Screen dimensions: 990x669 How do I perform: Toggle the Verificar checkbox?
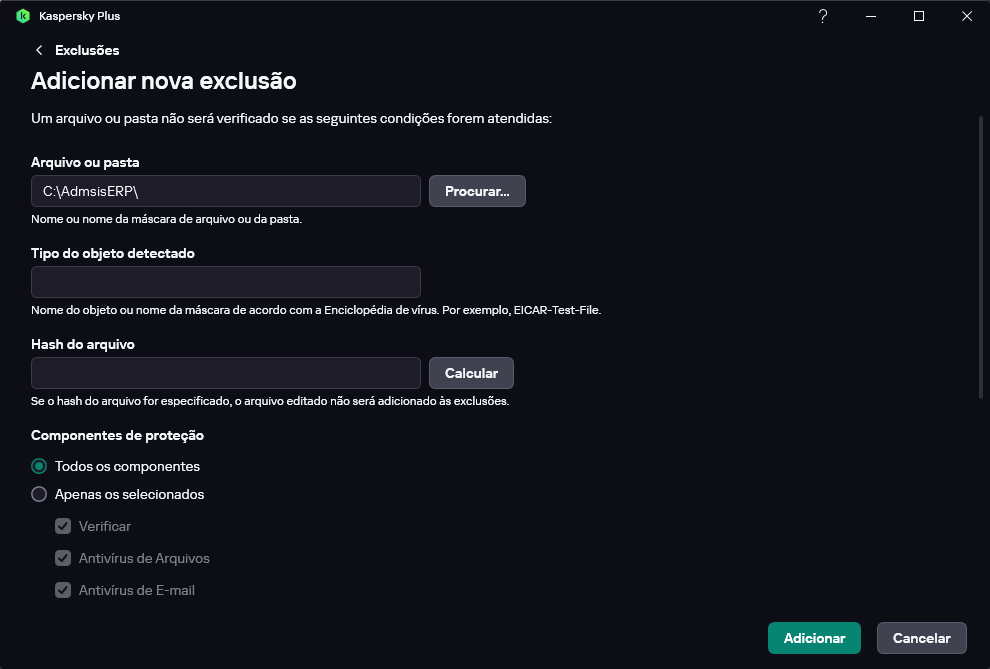pyautogui.click(x=63, y=526)
